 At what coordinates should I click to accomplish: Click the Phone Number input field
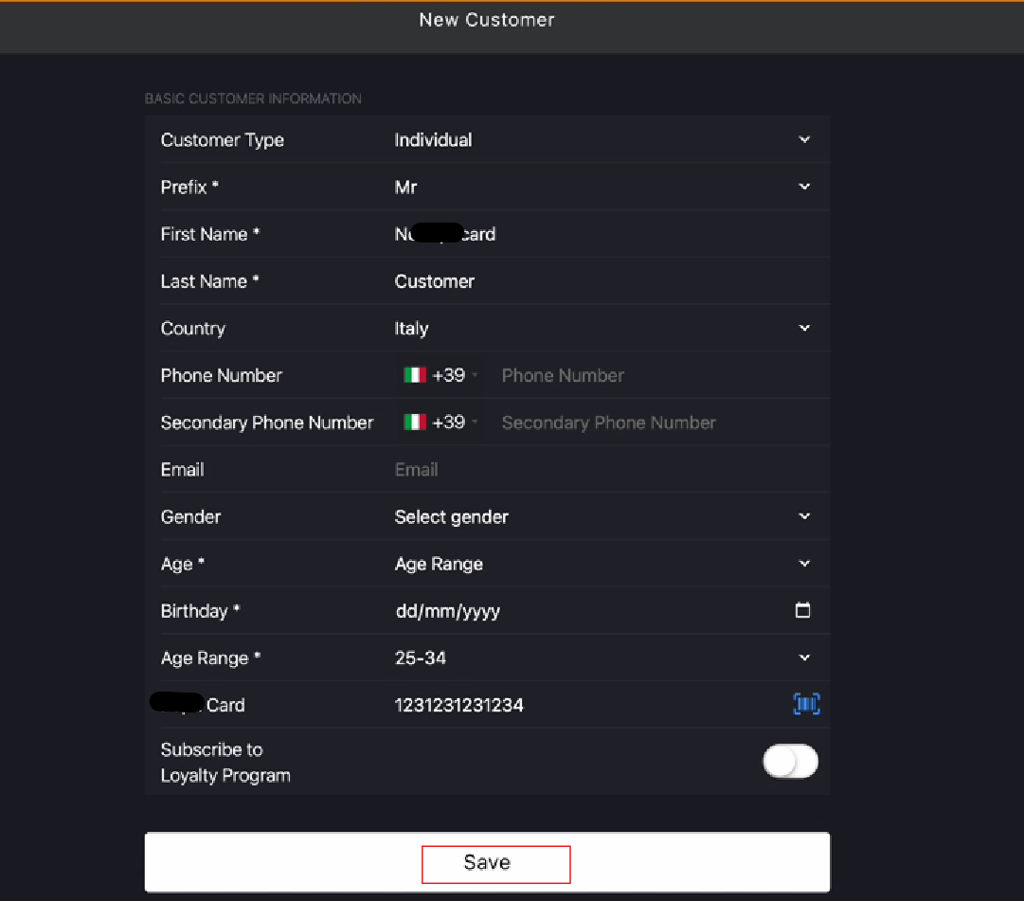pyautogui.click(x=660, y=375)
